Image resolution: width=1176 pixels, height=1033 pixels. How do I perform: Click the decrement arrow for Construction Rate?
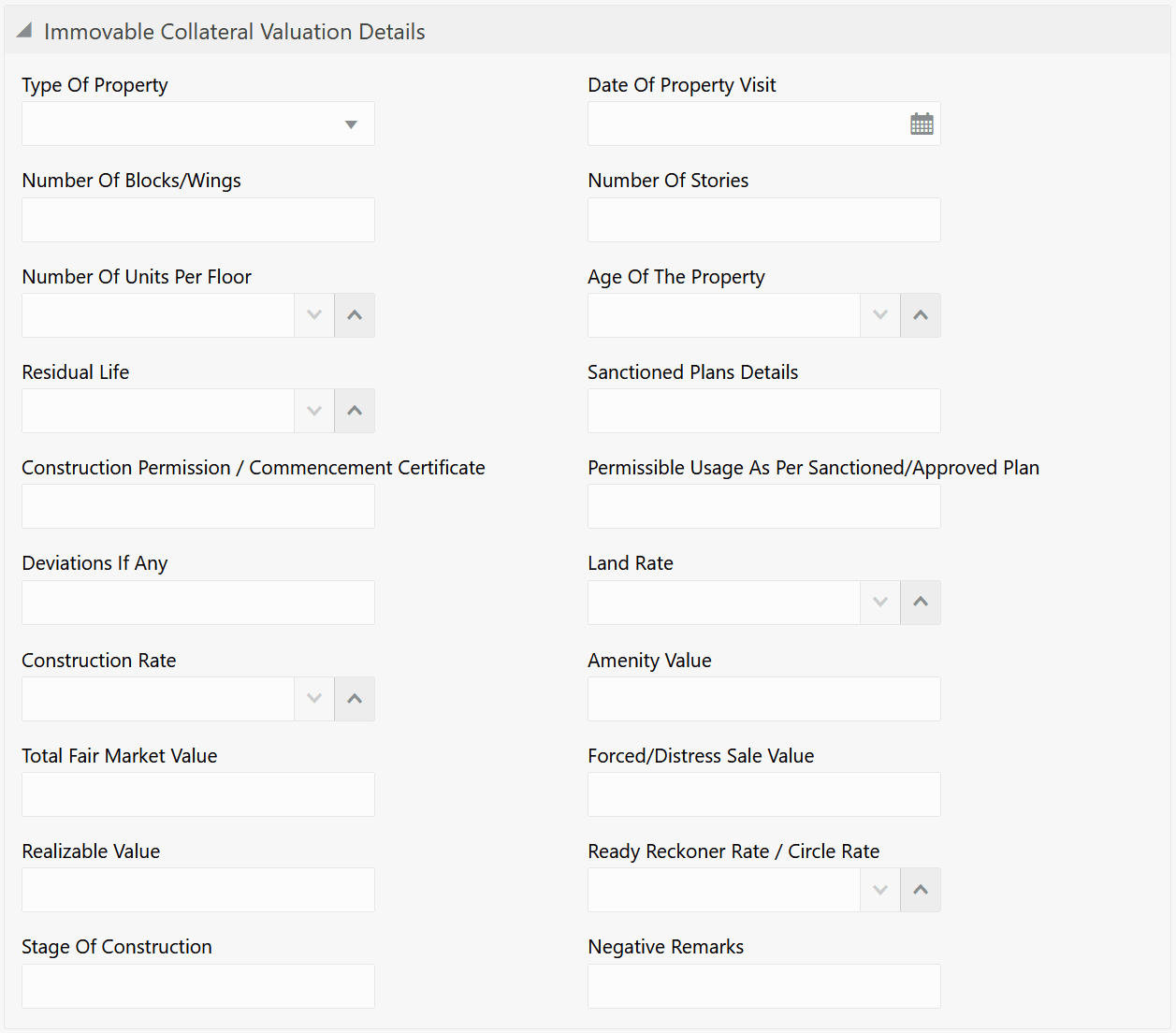[313, 699]
